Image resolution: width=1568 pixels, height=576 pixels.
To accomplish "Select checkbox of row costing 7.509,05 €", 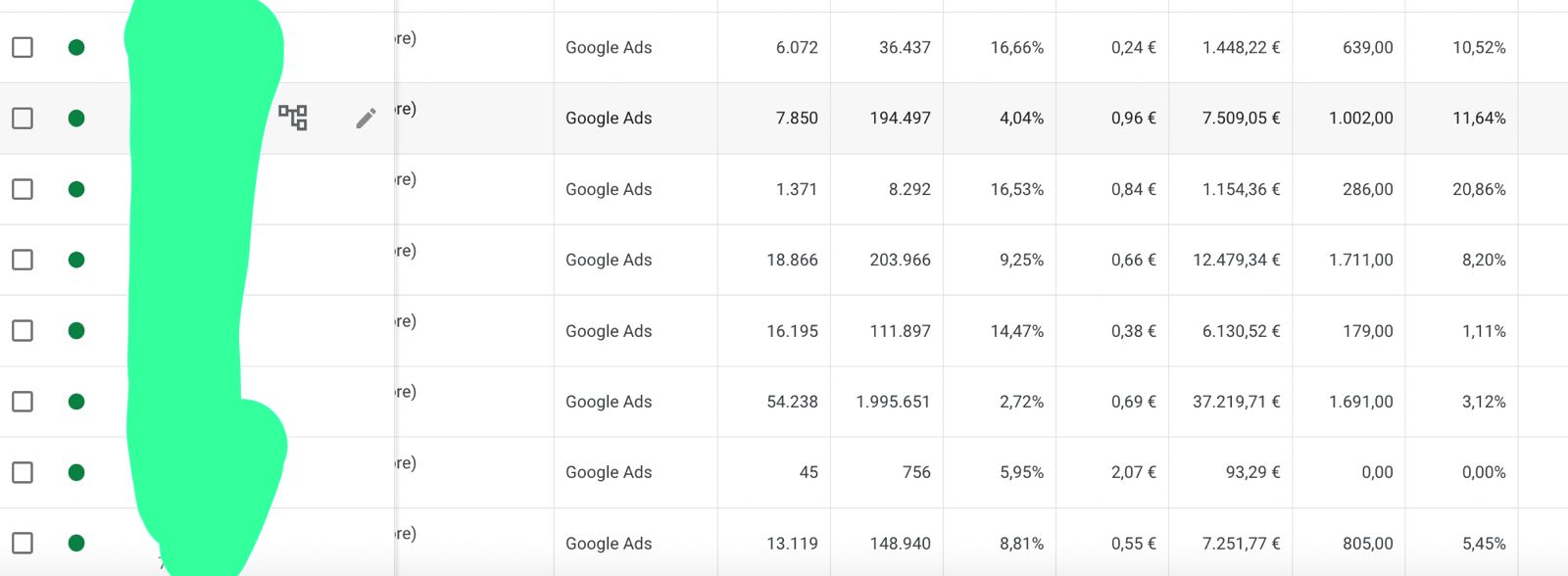I will [x=23, y=119].
